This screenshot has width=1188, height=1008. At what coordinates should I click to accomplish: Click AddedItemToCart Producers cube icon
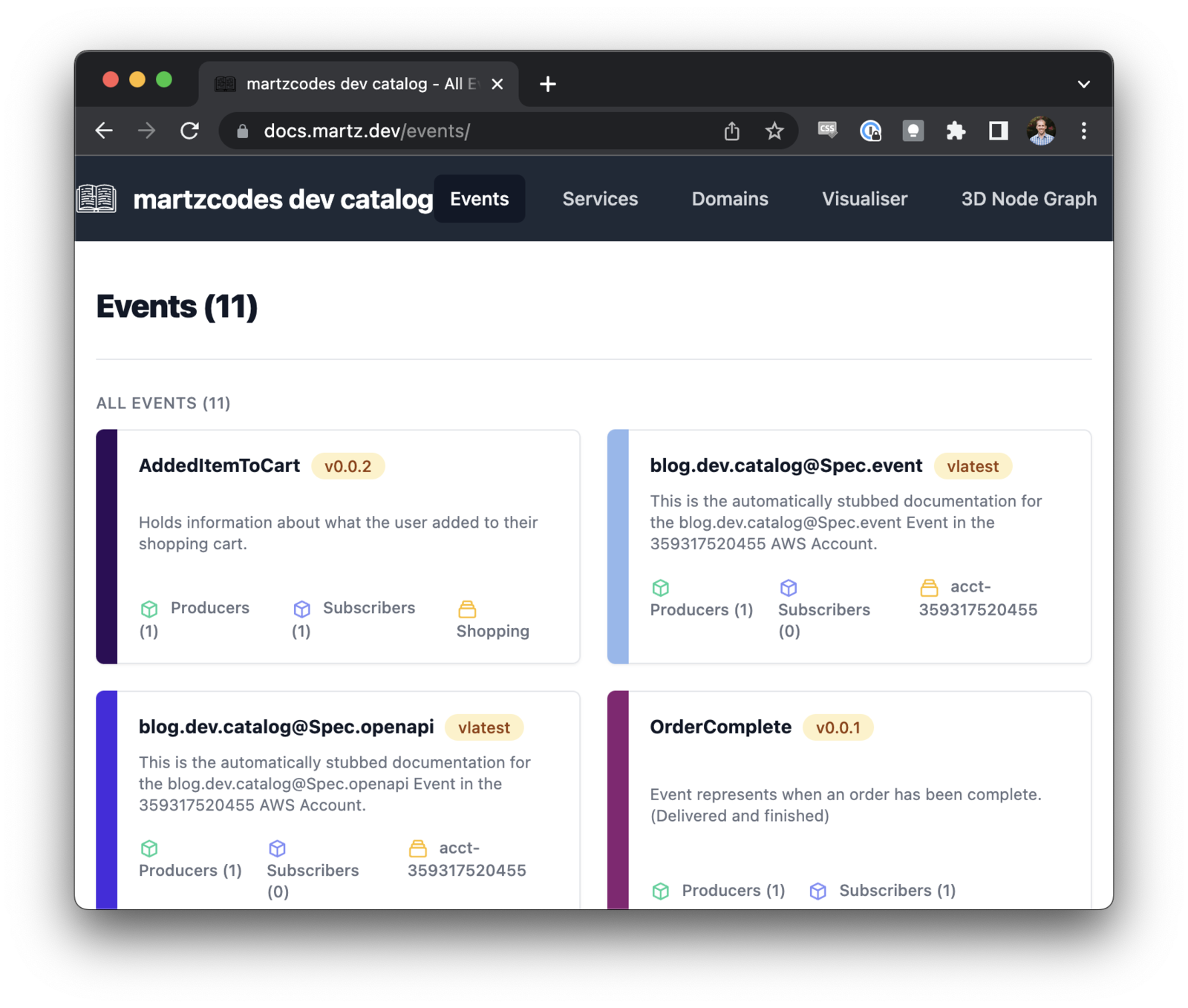point(149,609)
